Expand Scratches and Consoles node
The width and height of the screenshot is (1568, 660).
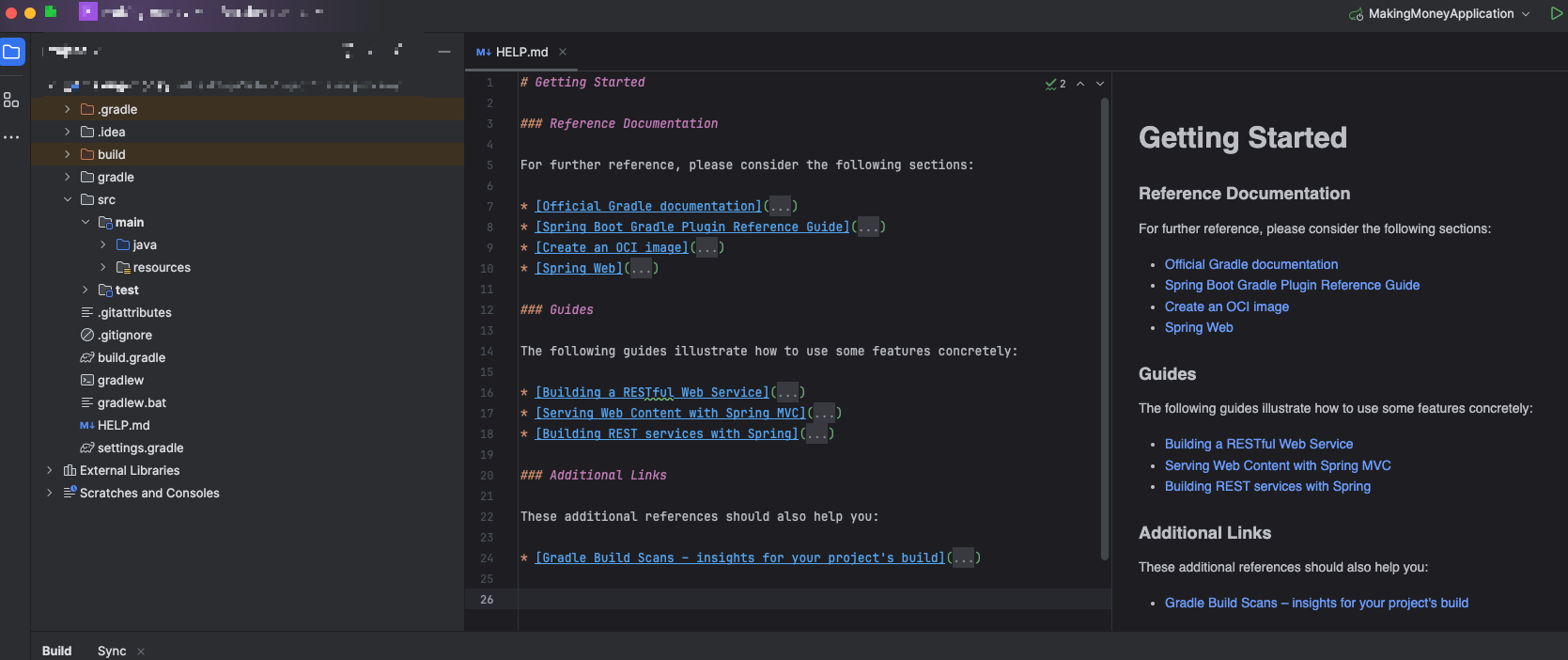click(x=50, y=493)
